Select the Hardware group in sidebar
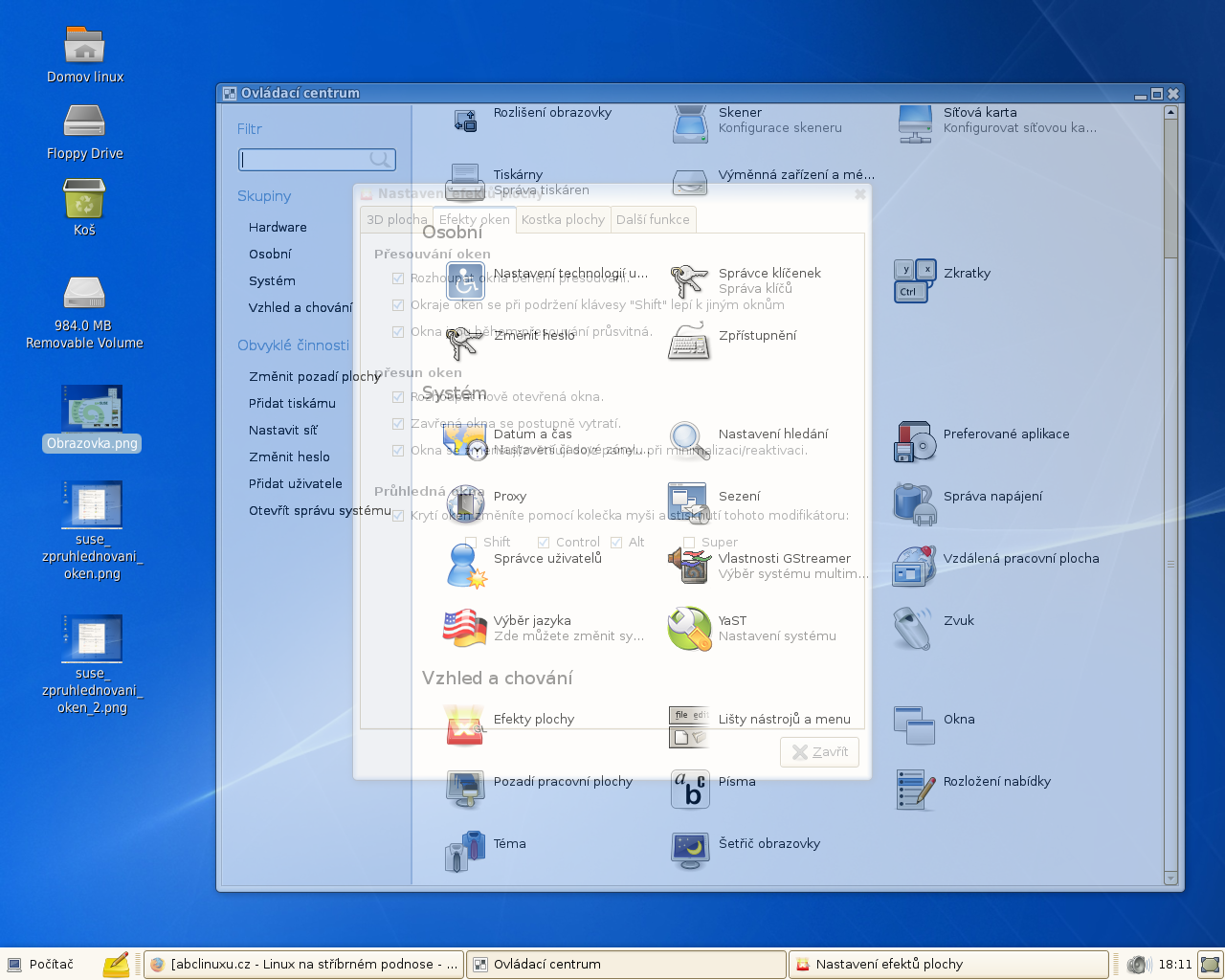This screenshot has height=980, width=1225. point(278,228)
